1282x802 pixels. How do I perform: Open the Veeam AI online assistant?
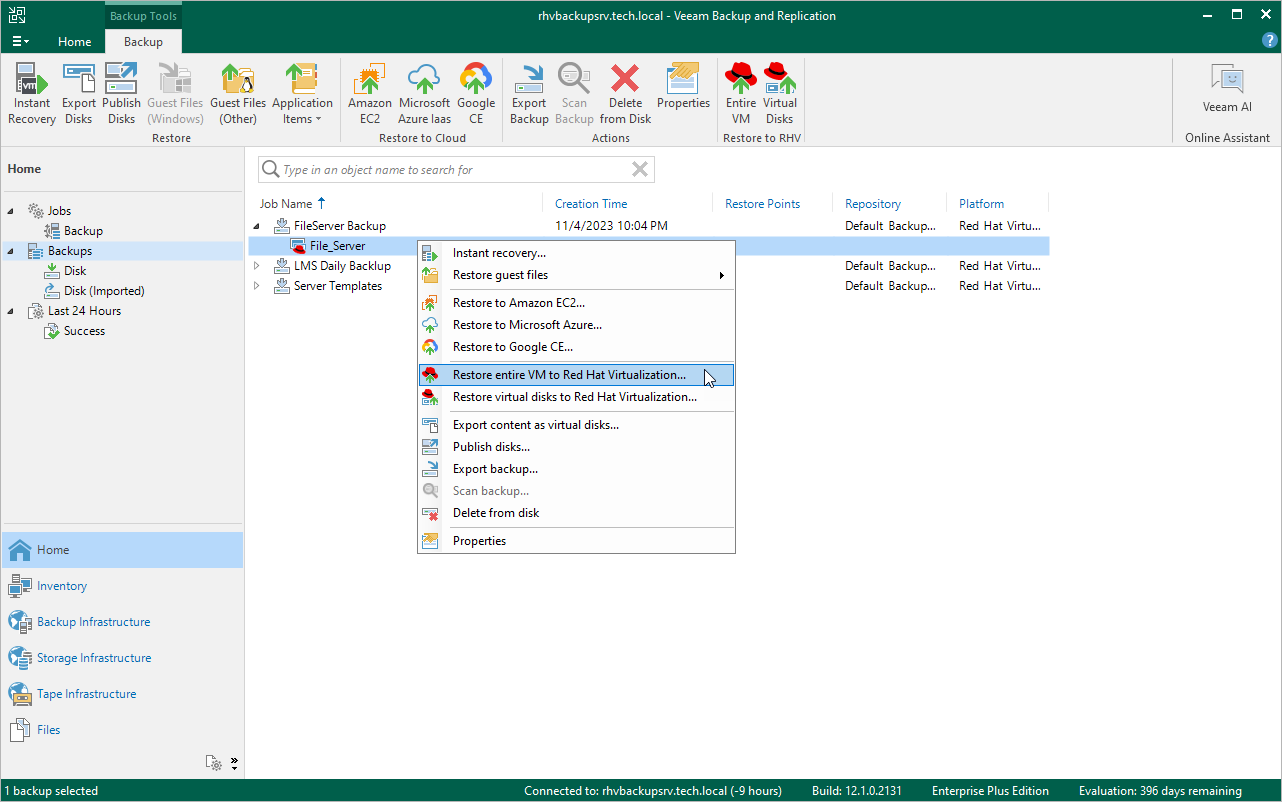tap(1227, 88)
